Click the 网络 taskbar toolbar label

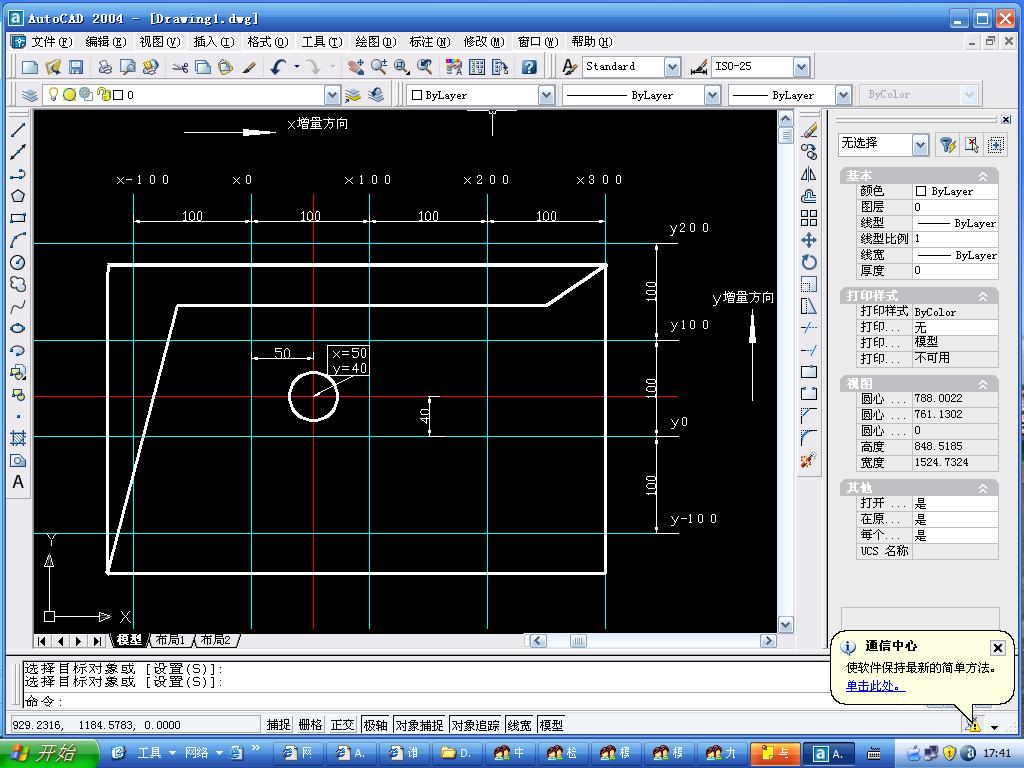tap(196, 753)
